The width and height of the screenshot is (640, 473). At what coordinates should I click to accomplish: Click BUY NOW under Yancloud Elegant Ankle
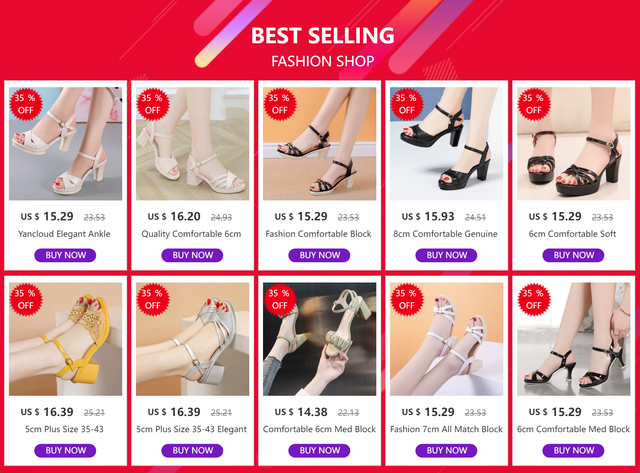tap(65, 255)
